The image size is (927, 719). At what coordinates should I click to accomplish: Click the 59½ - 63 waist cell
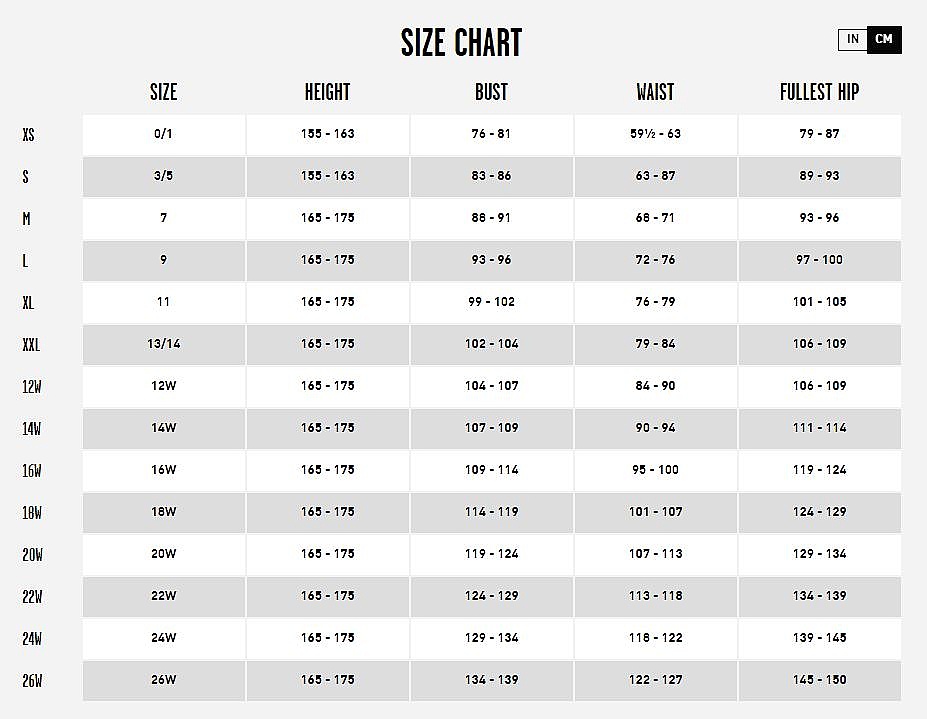tap(656, 134)
